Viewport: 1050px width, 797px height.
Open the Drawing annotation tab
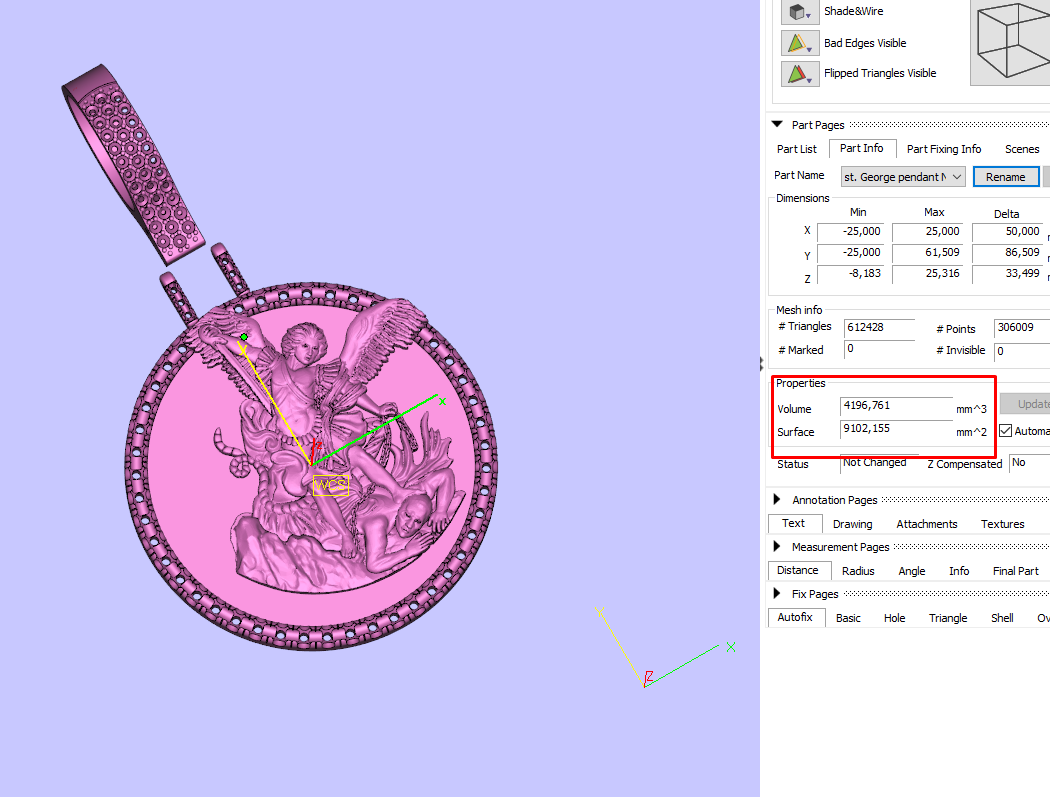(852, 524)
